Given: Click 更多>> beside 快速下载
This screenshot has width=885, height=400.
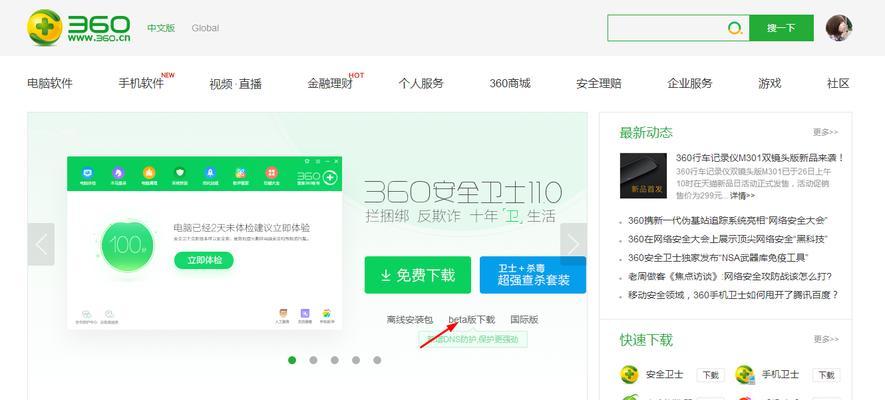Looking at the screenshot, I should click(x=826, y=340).
